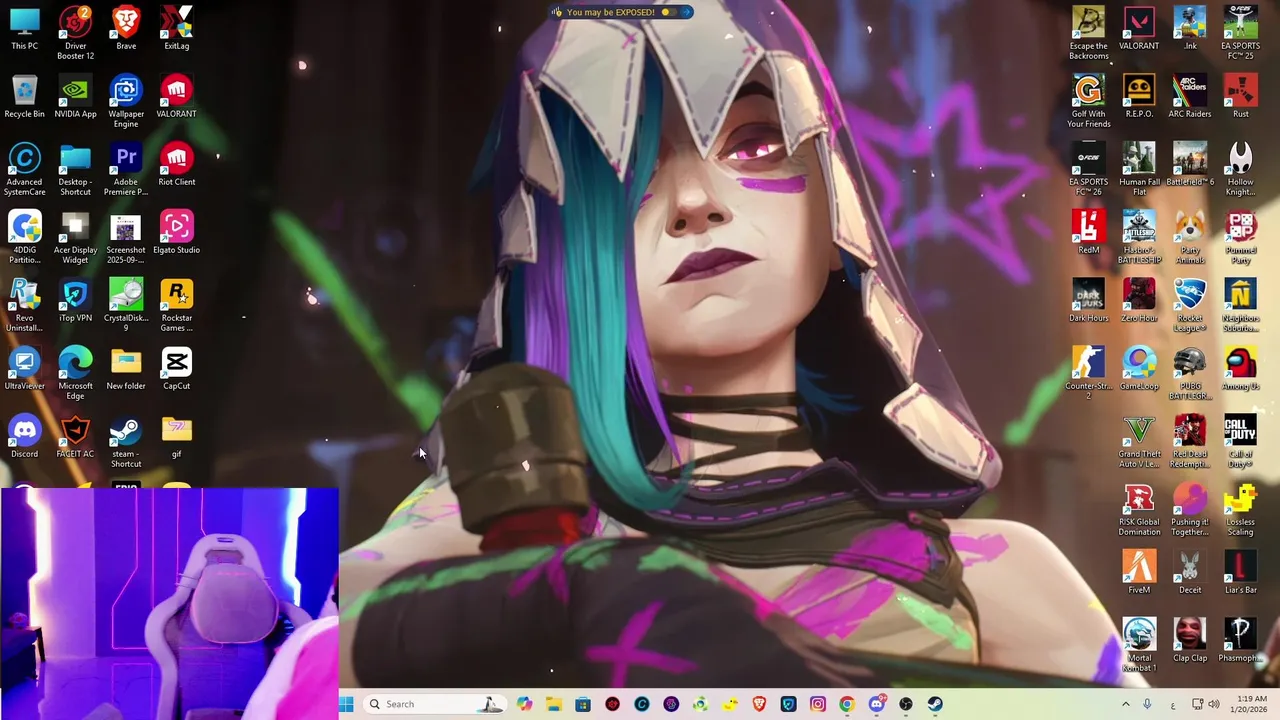This screenshot has width=1280, height=720.
Task: Open This PC desktop icon
Action: [x=25, y=28]
